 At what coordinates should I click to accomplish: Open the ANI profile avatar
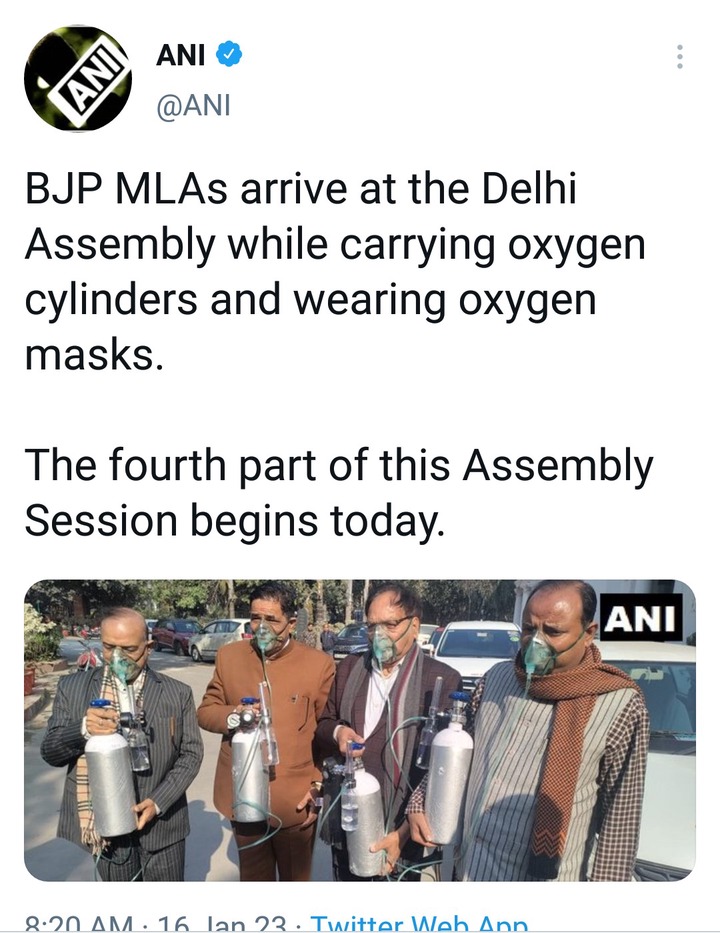(77, 78)
